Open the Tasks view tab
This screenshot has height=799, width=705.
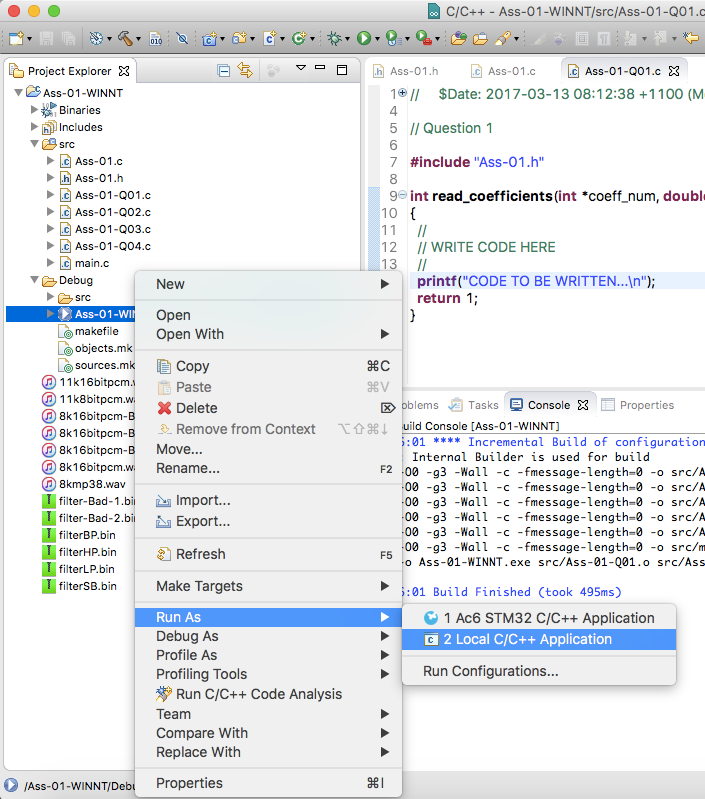pyautogui.click(x=482, y=405)
